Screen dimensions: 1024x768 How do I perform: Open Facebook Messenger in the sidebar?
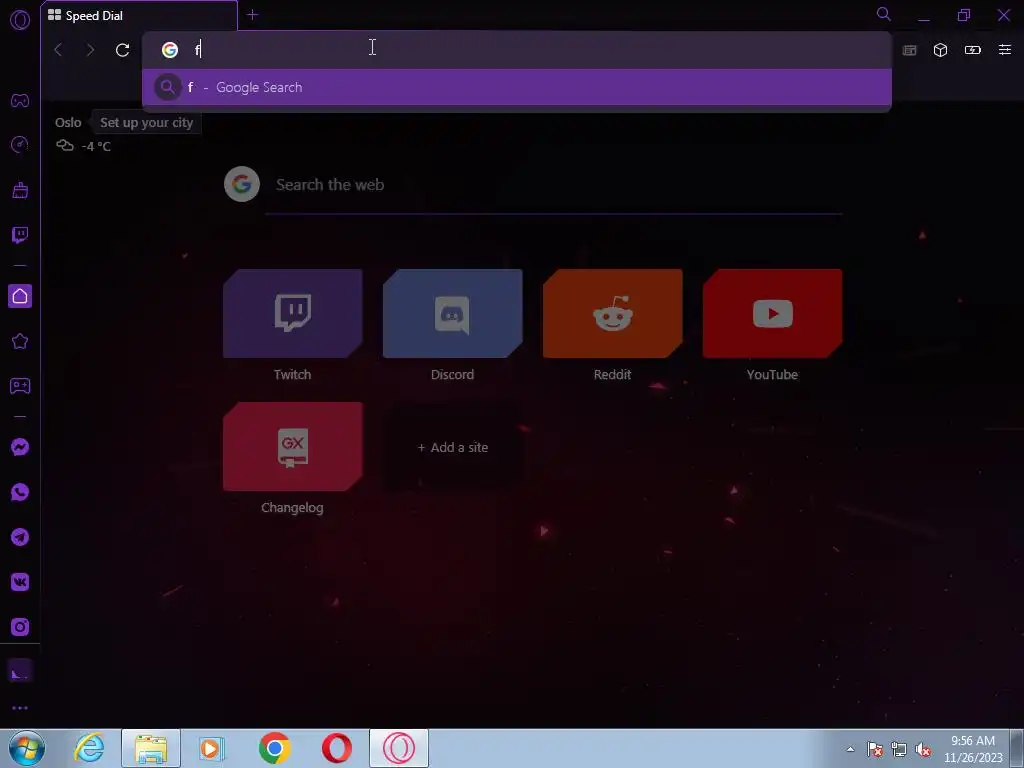coord(20,447)
